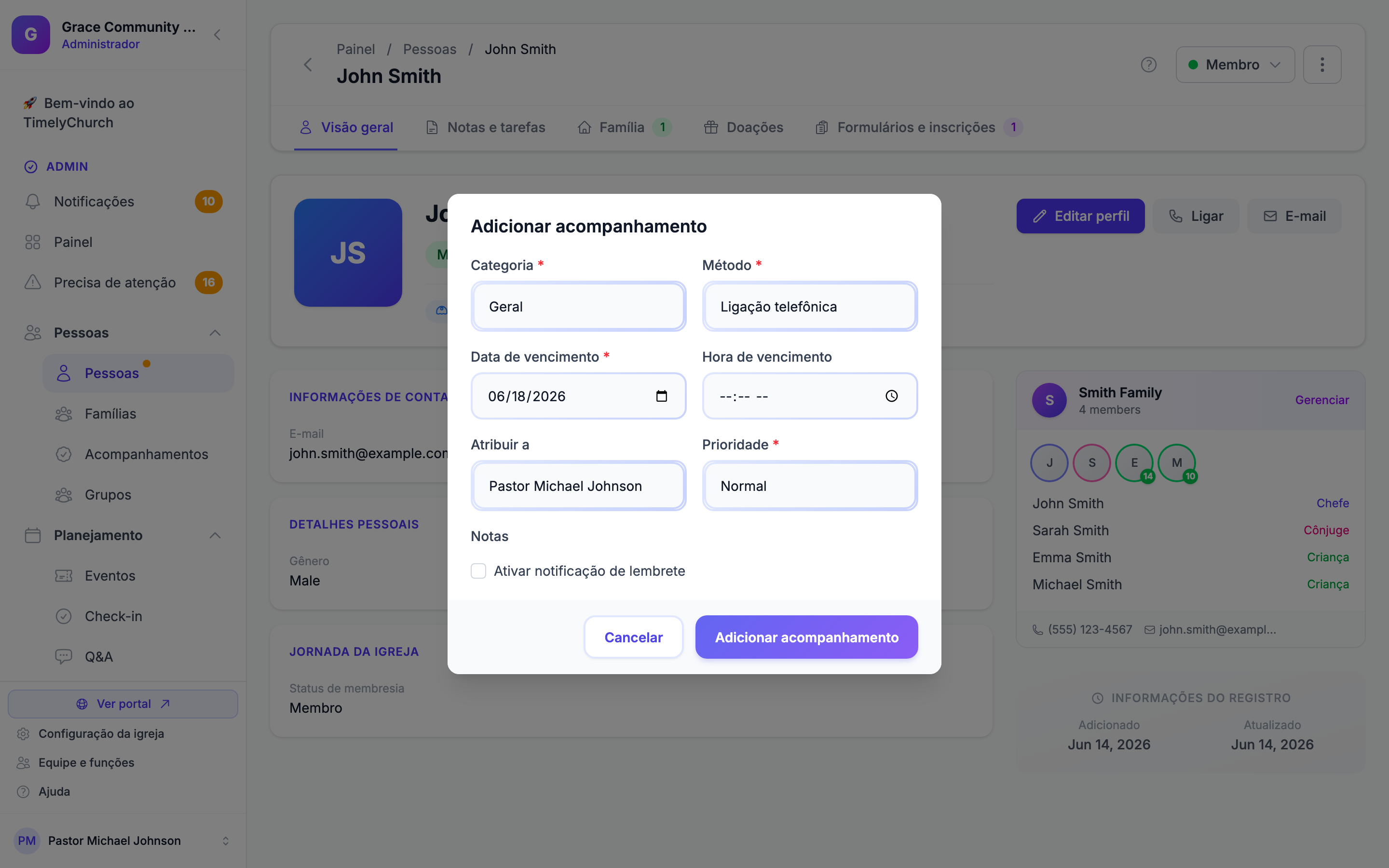Open the Método dropdown showing Ligação telefônica
This screenshot has height=868, width=1389.
810,307
